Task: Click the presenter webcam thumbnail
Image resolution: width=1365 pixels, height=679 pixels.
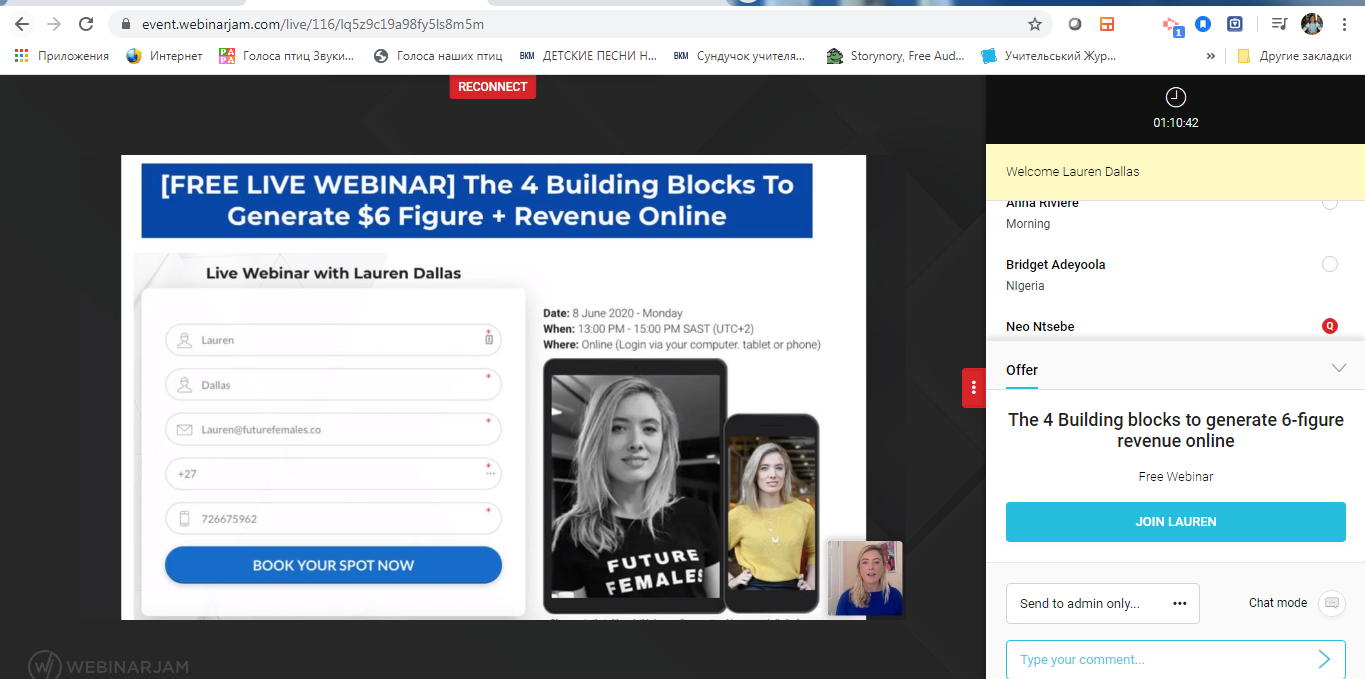Action: [865, 578]
